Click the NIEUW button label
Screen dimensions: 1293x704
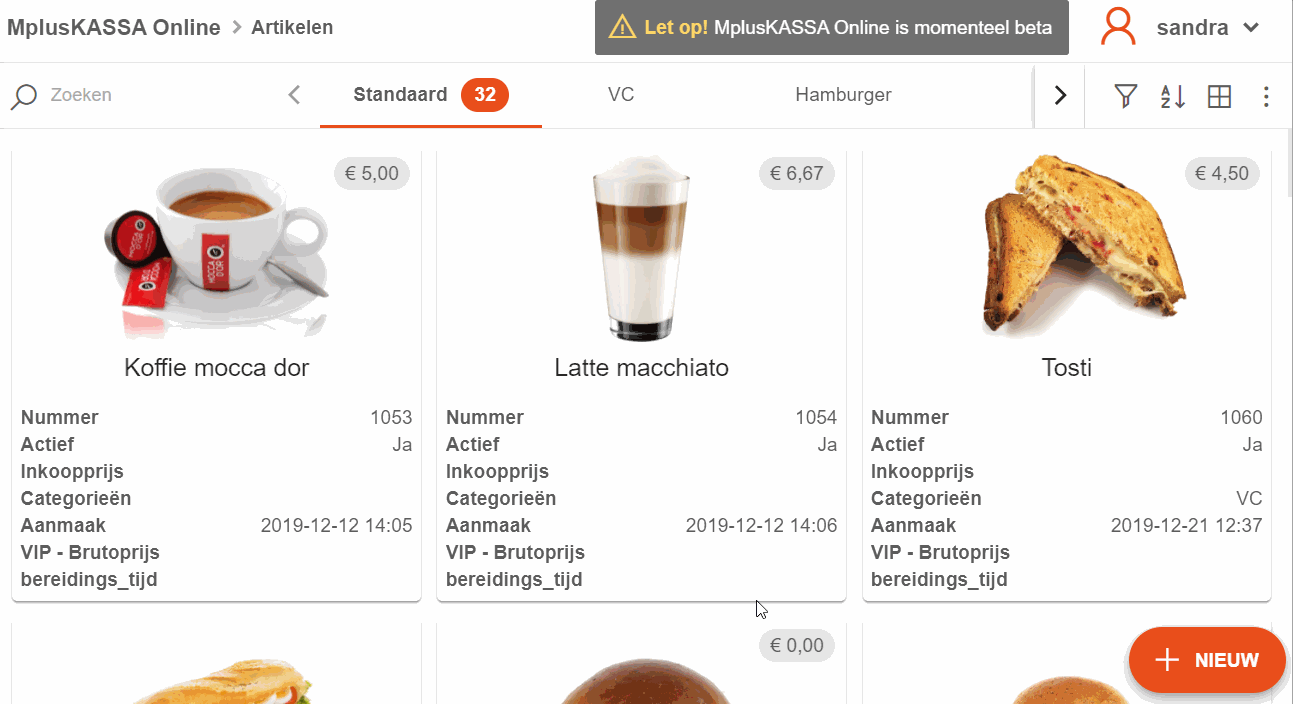[1226, 660]
